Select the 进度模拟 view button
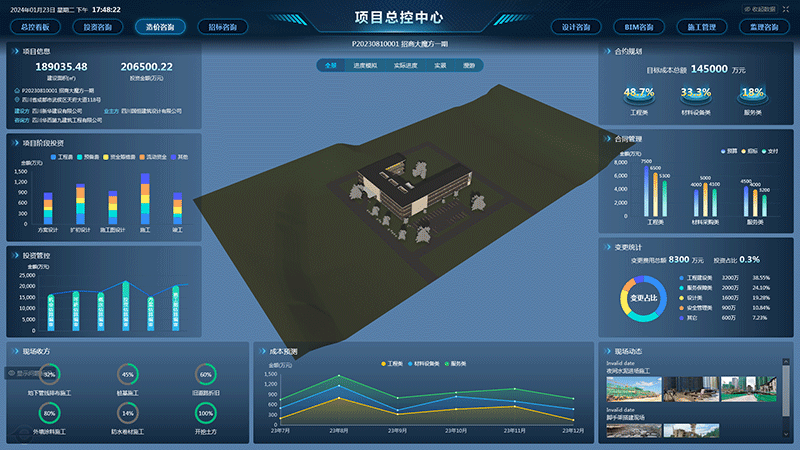Viewport: 800px width, 450px height. point(365,65)
